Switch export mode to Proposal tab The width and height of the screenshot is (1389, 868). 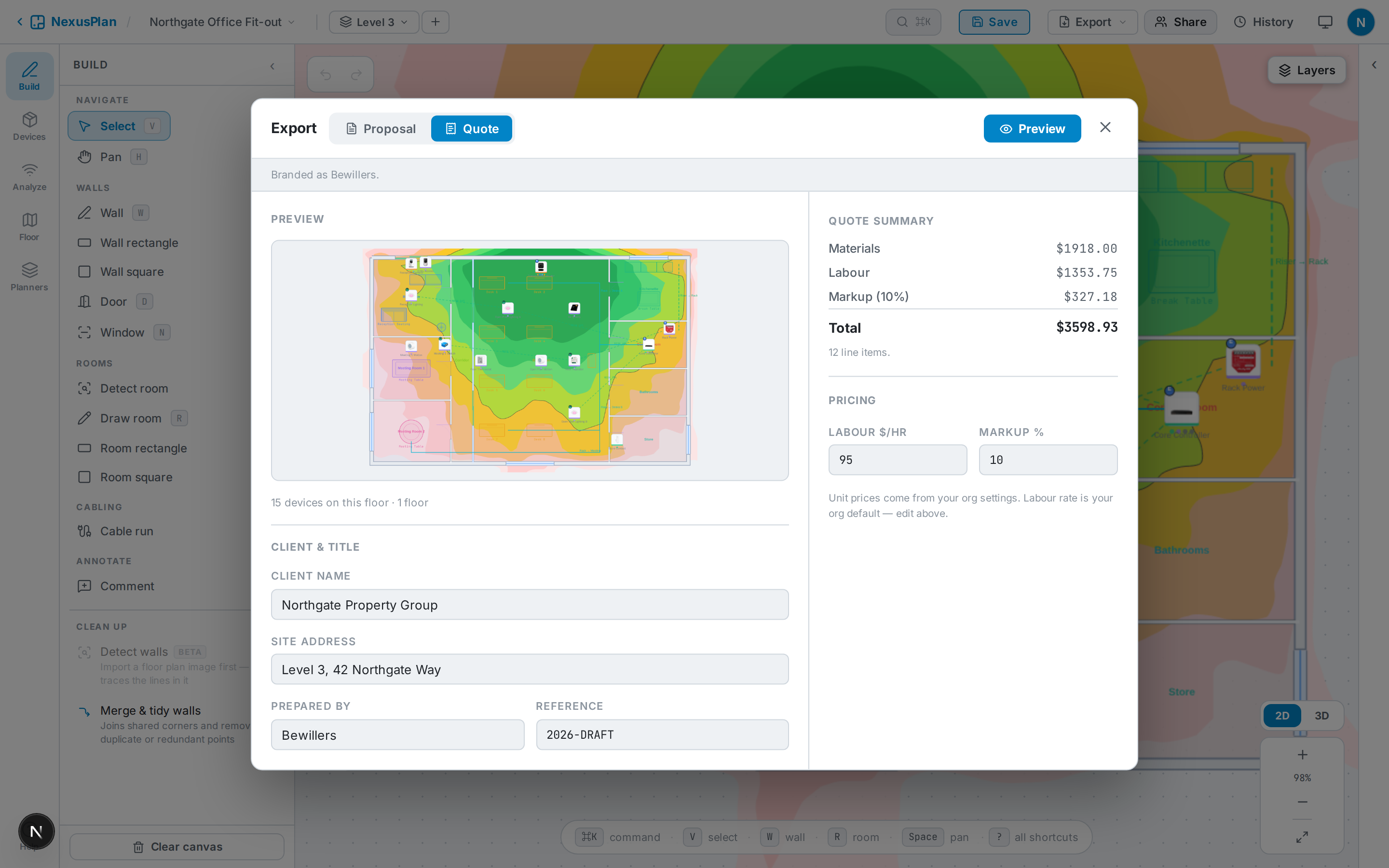click(381, 129)
